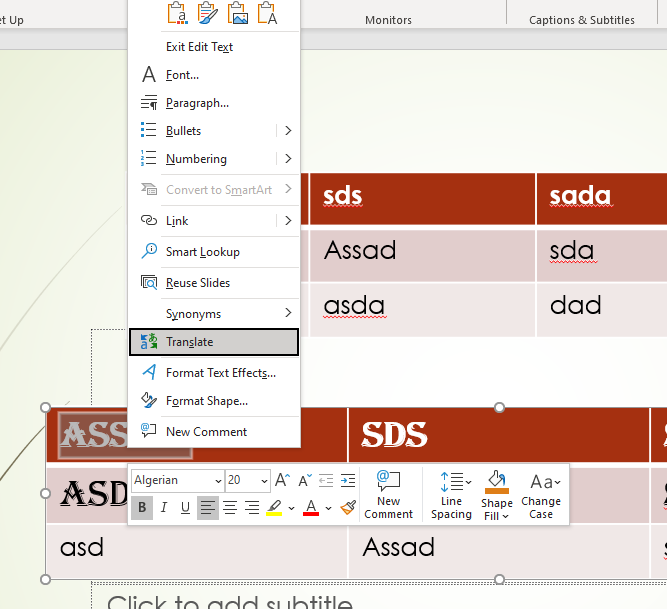The width and height of the screenshot is (667, 609).
Task: Align text left
Action: tap(208, 507)
